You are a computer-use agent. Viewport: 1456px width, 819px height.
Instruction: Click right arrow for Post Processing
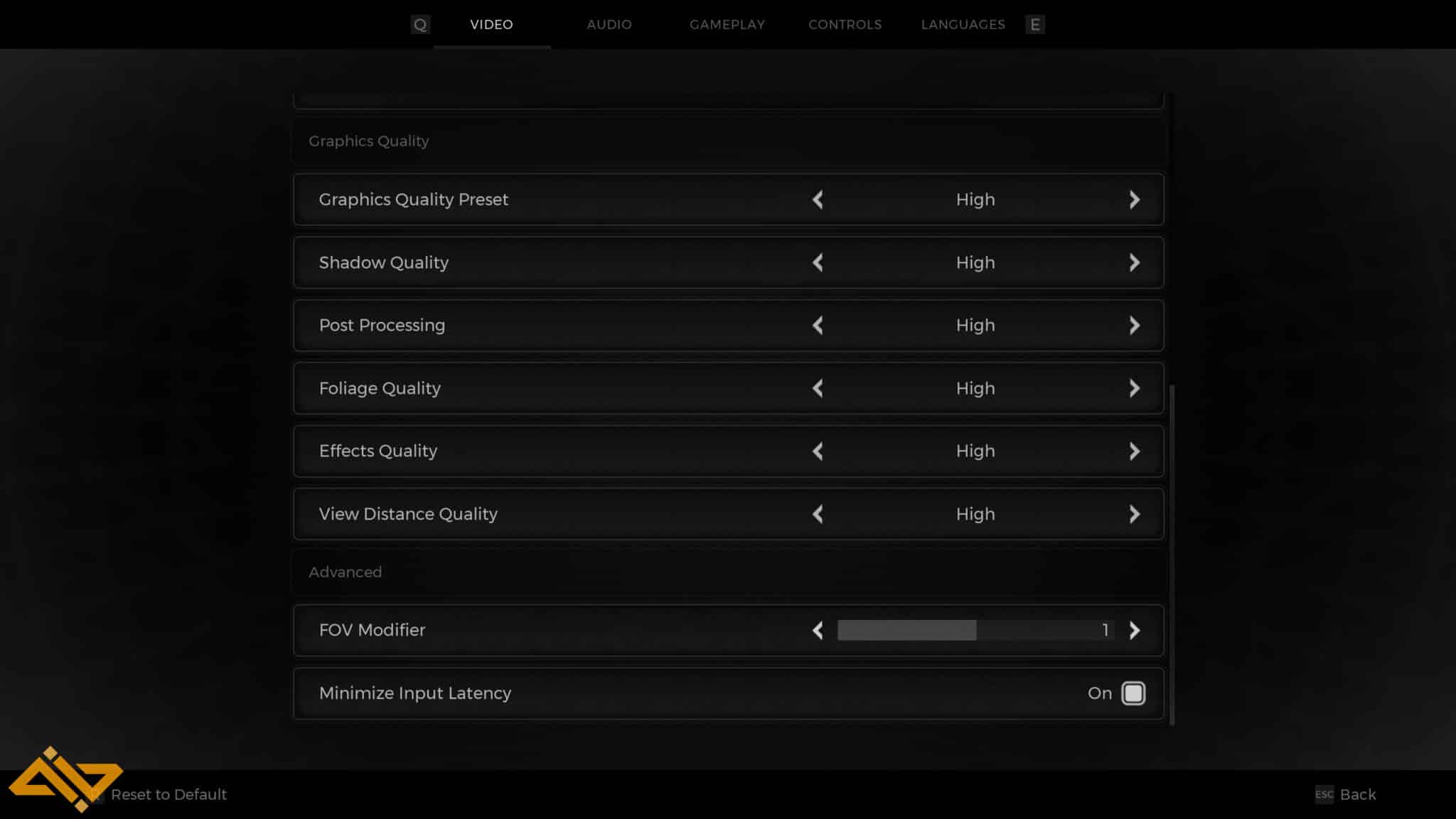tap(1135, 326)
